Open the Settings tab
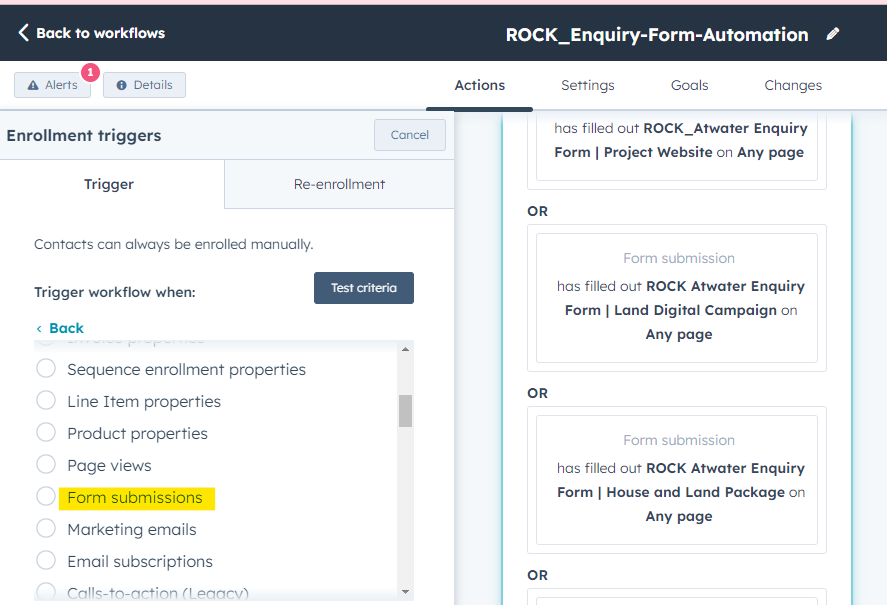Screen dimensions: 887x605 tap(588, 85)
